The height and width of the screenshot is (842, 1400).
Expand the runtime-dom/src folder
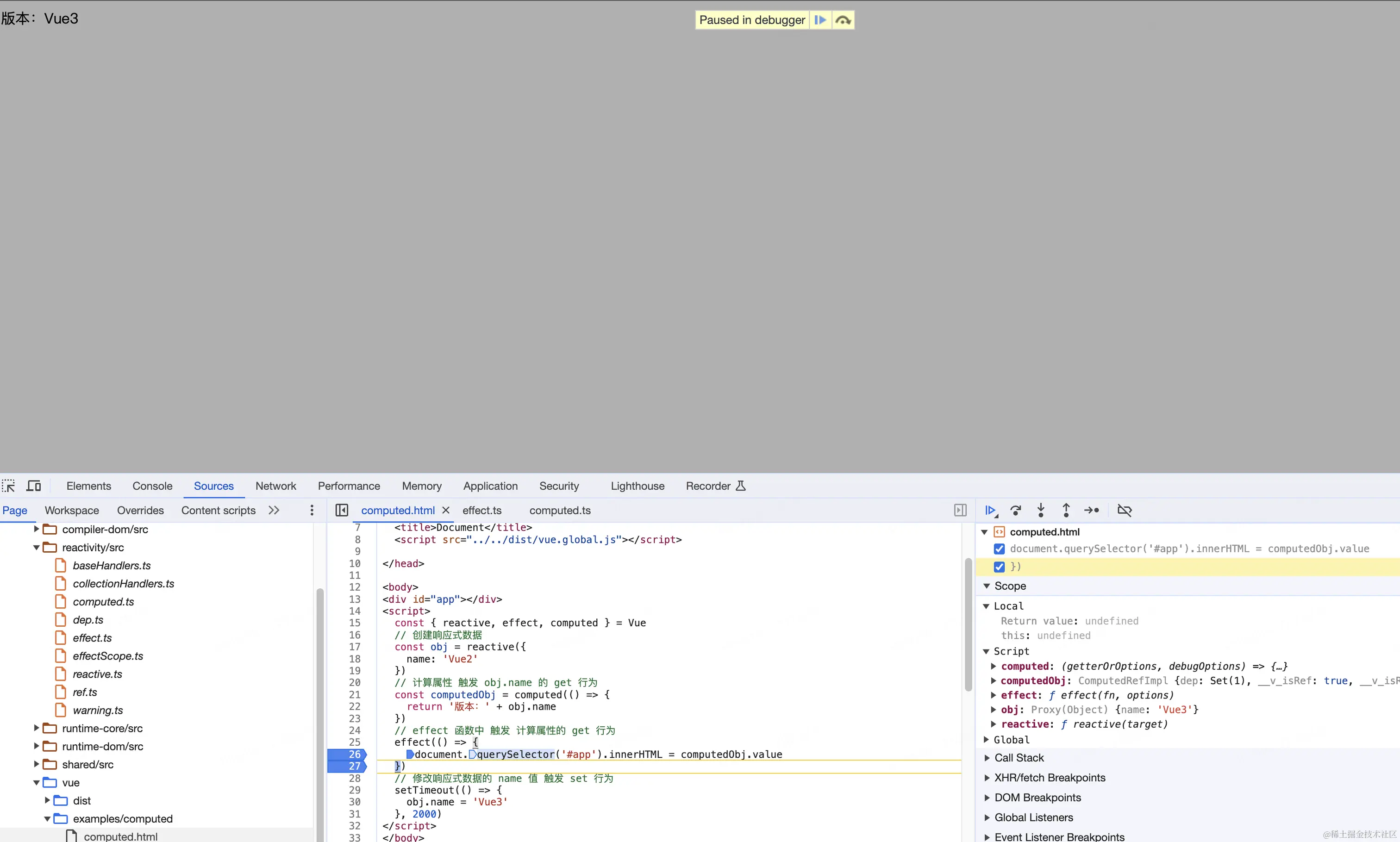click(x=36, y=746)
